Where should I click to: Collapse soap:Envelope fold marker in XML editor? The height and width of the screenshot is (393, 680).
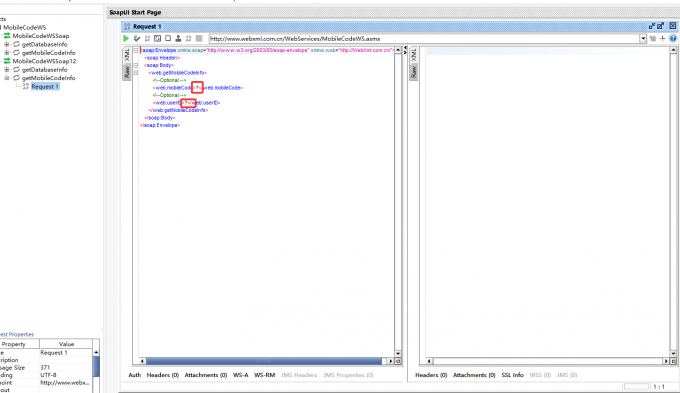pos(136,50)
